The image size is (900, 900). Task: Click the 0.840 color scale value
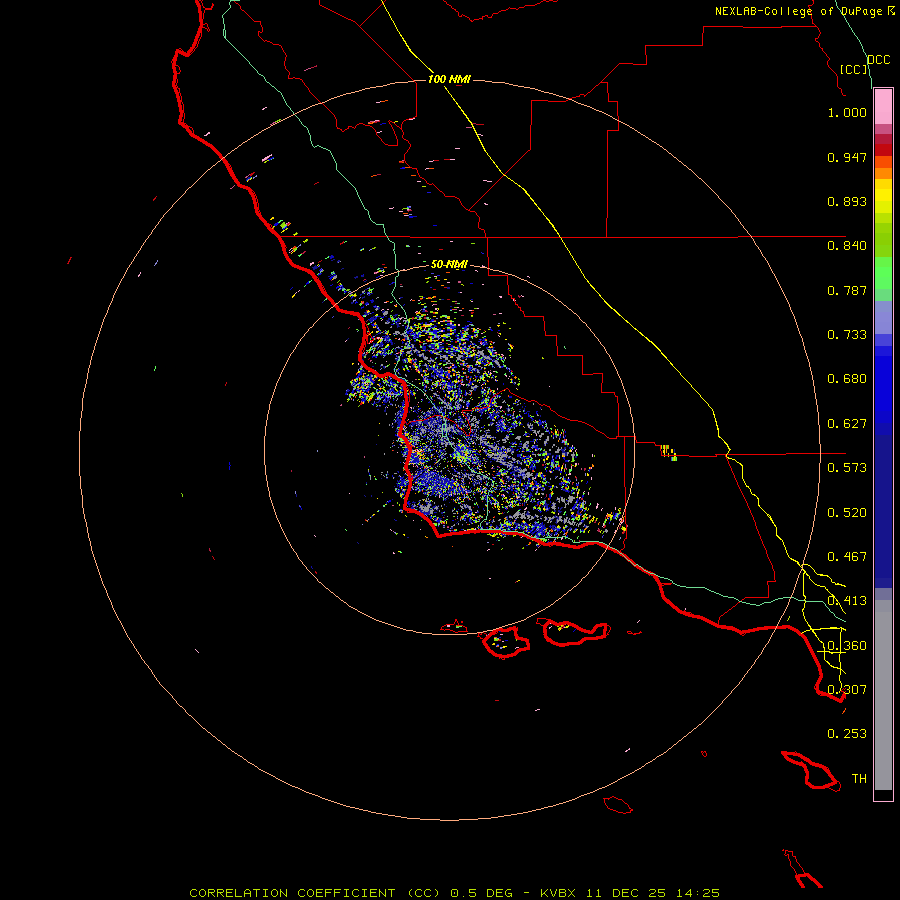tap(847, 246)
